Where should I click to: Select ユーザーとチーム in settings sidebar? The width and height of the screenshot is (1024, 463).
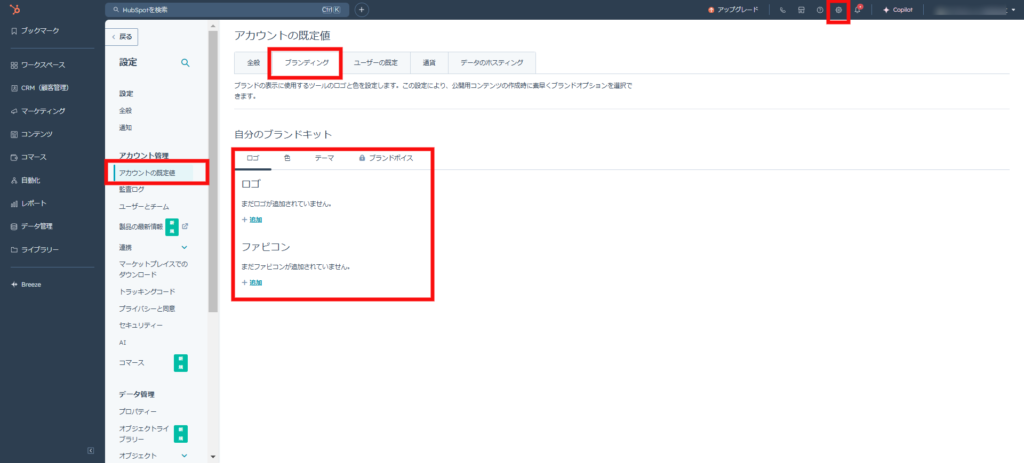tap(144, 206)
